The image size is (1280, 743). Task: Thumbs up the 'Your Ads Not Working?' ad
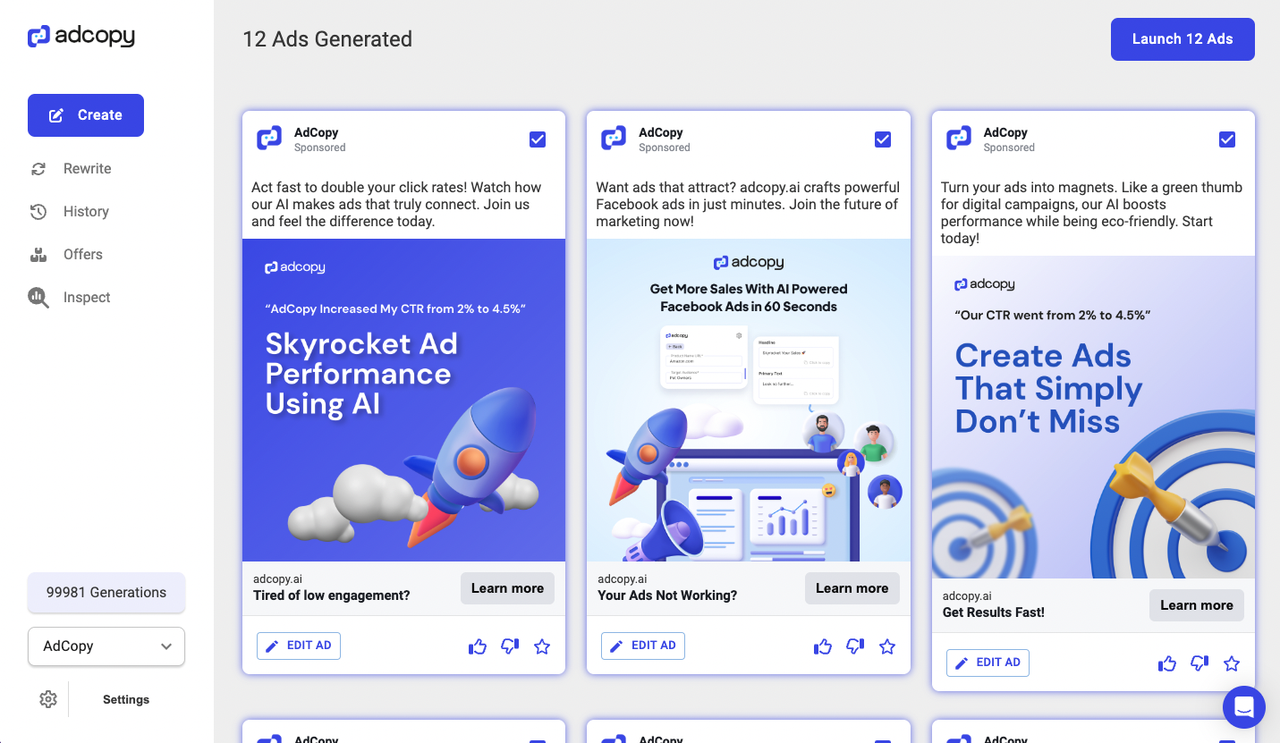[823, 647]
